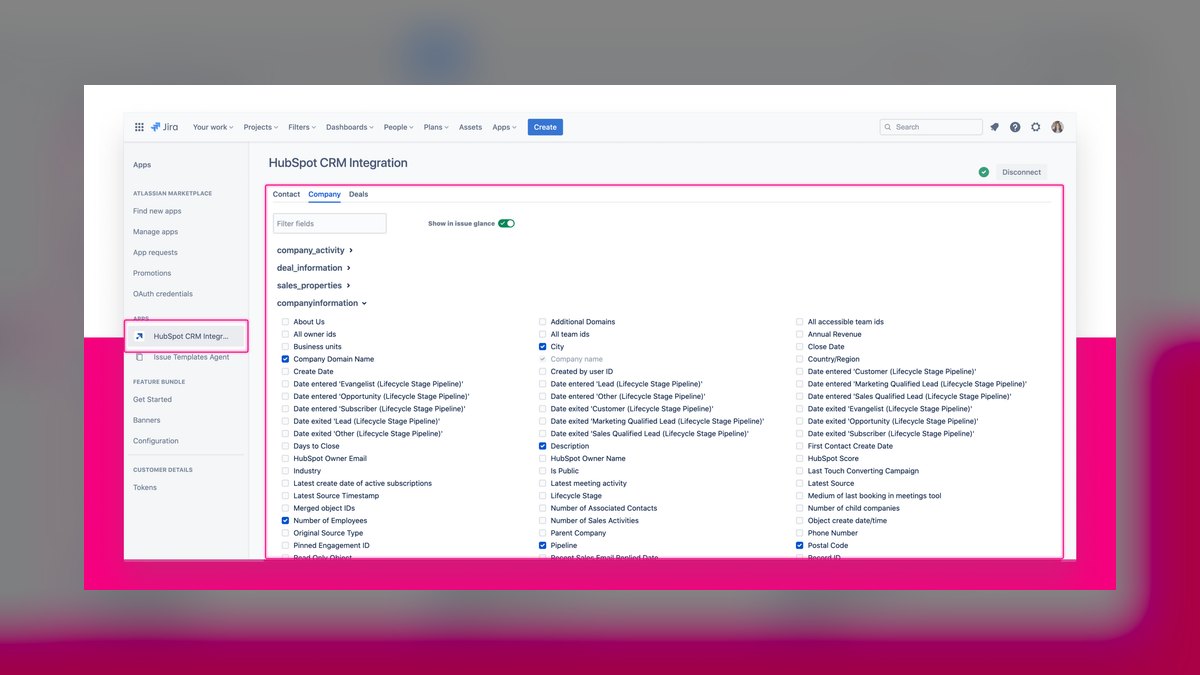Check the Annual Revenue checkbox
1200x675 pixels.
click(800, 334)
